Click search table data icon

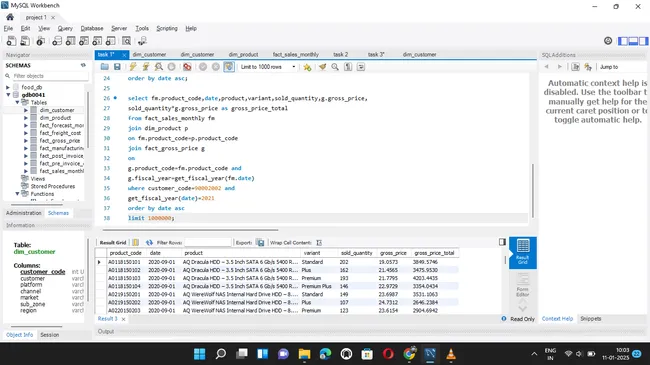pos(126,41)
